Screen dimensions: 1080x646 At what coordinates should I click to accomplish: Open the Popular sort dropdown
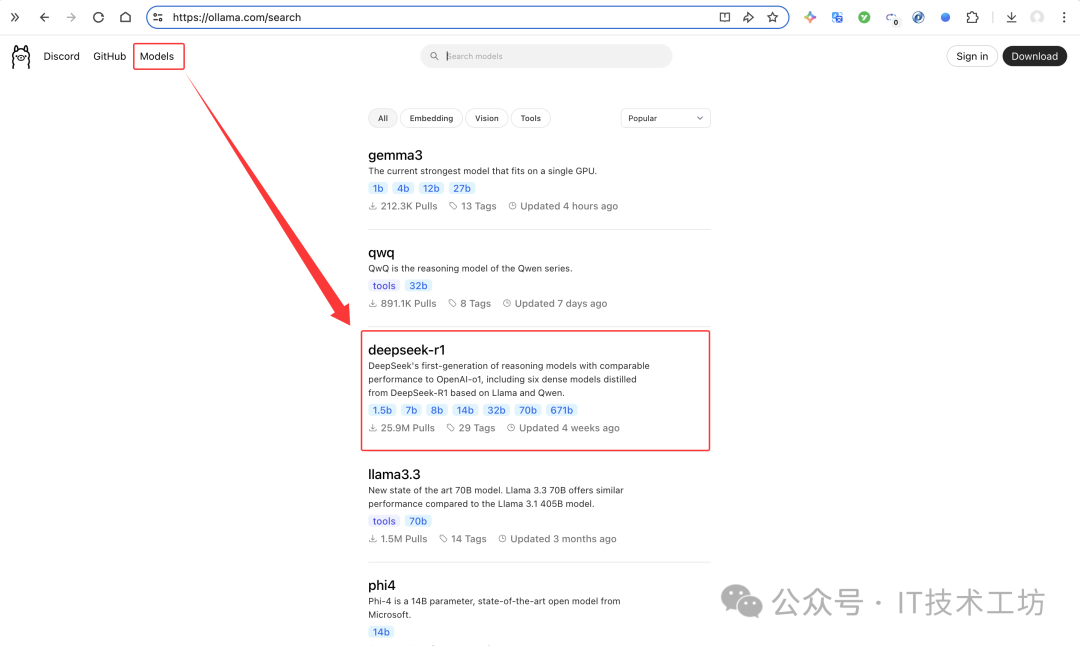click(x=665, y=118)
